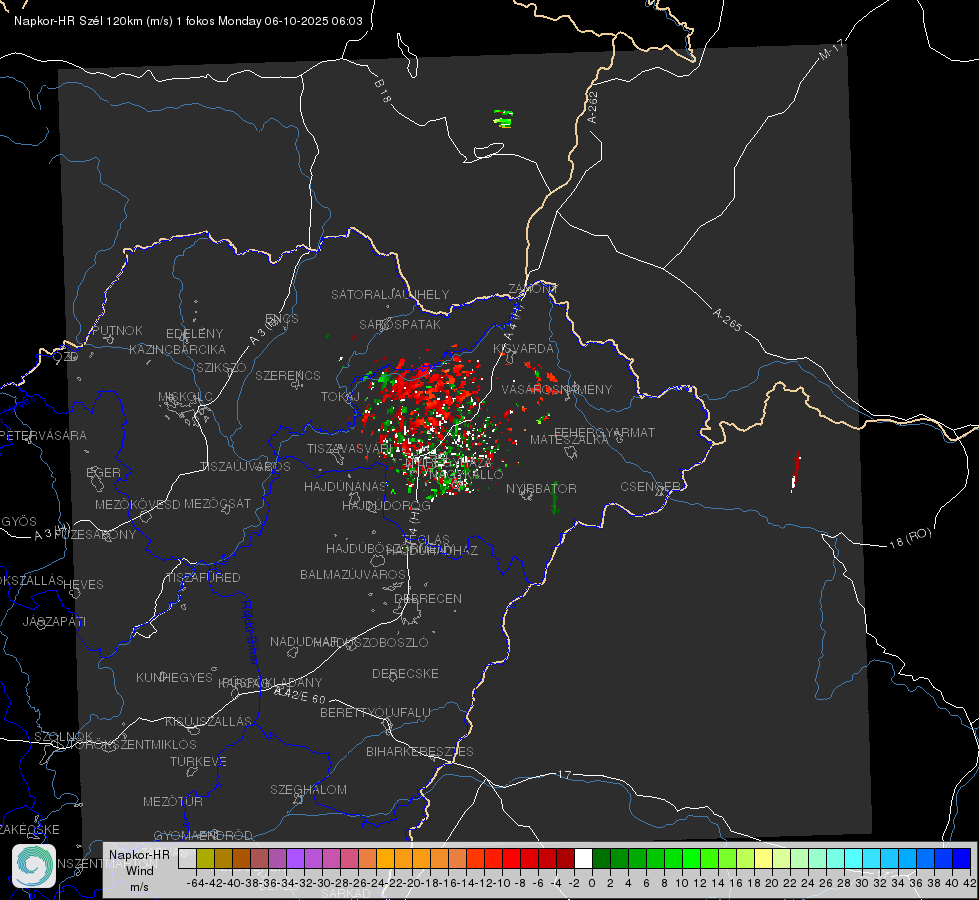Click the TISZAÚJVÁROS city label

[245, 466]
